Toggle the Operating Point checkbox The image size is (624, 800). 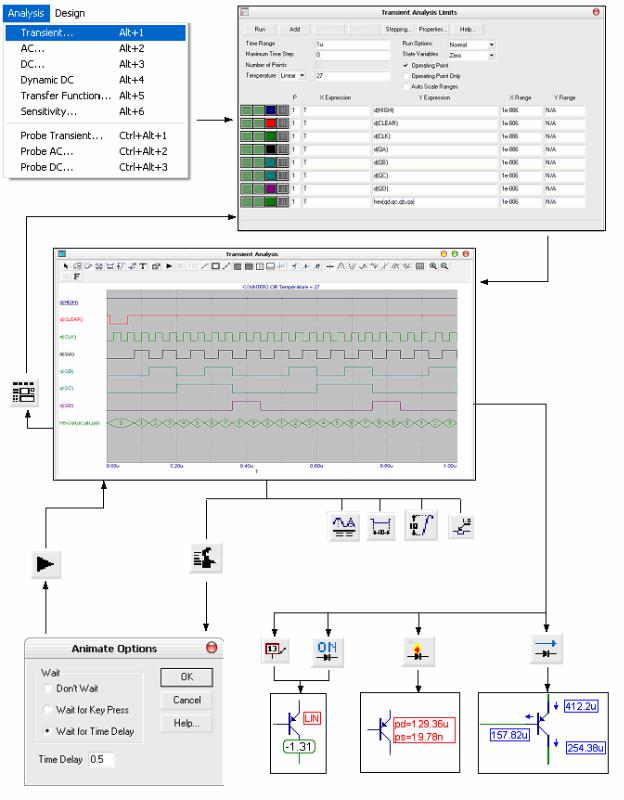coord(406,65)
